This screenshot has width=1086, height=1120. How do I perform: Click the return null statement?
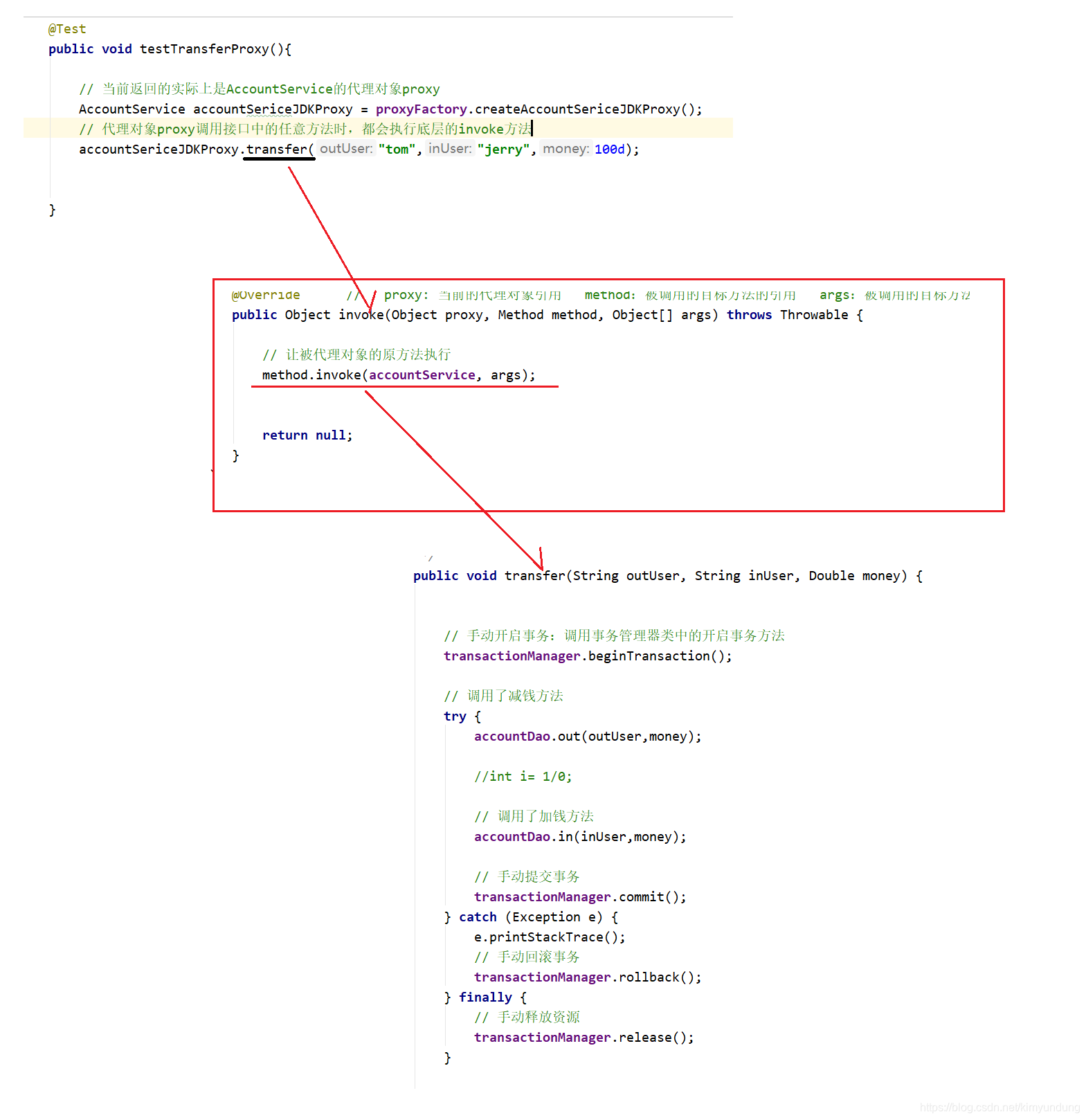pyautogui.click(x=307, y=435)
